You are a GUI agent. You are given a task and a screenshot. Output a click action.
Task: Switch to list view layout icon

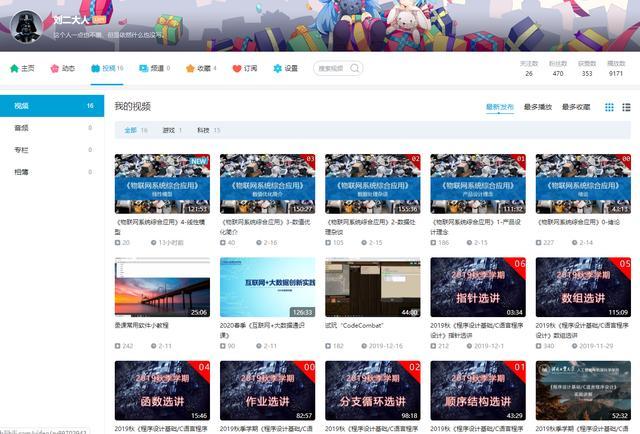coord(626,106)
